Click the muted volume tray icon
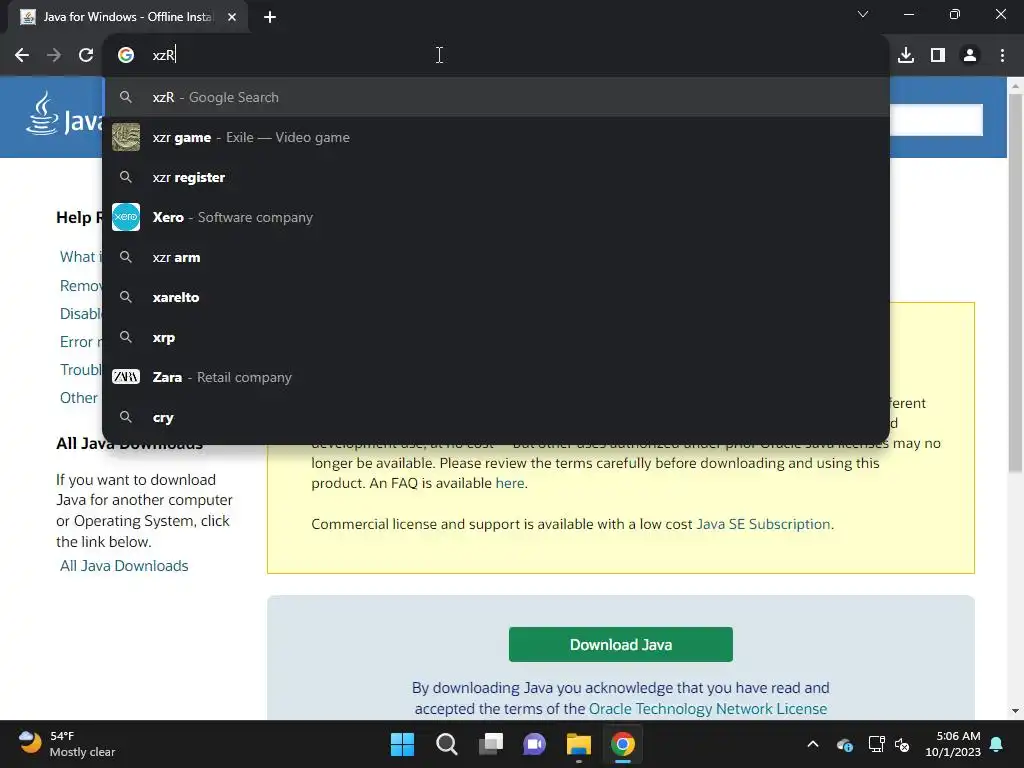 pos(903,744)
